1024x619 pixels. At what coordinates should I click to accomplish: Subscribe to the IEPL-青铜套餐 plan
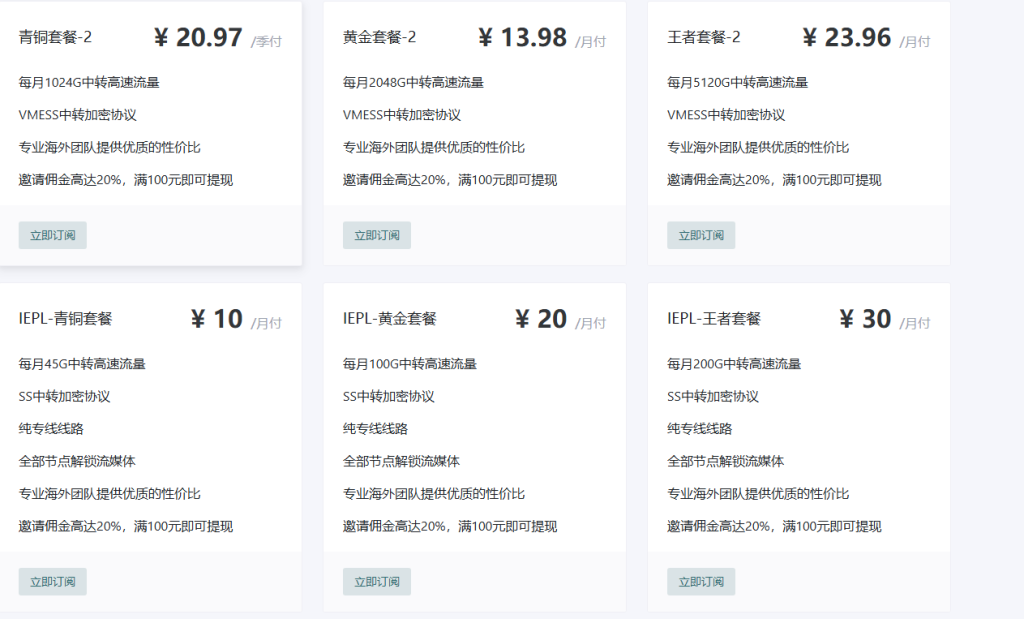click(x=52, y=582)
